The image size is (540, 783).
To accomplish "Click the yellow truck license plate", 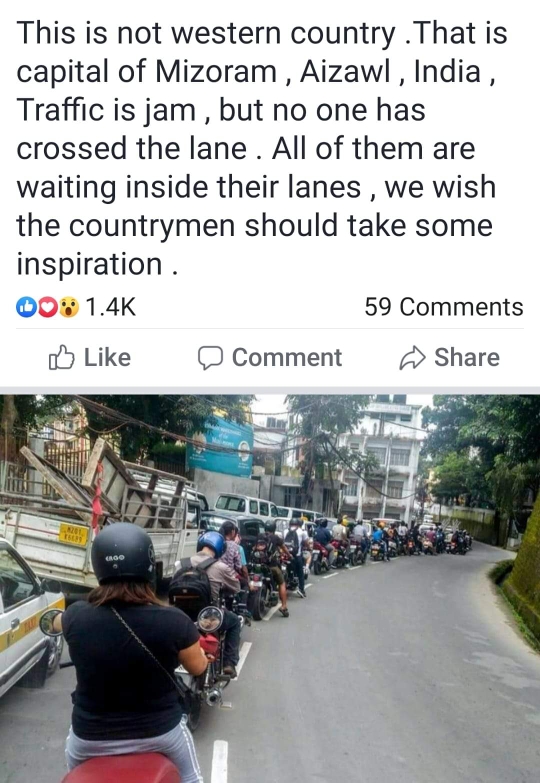I will [x=73, y=534].
